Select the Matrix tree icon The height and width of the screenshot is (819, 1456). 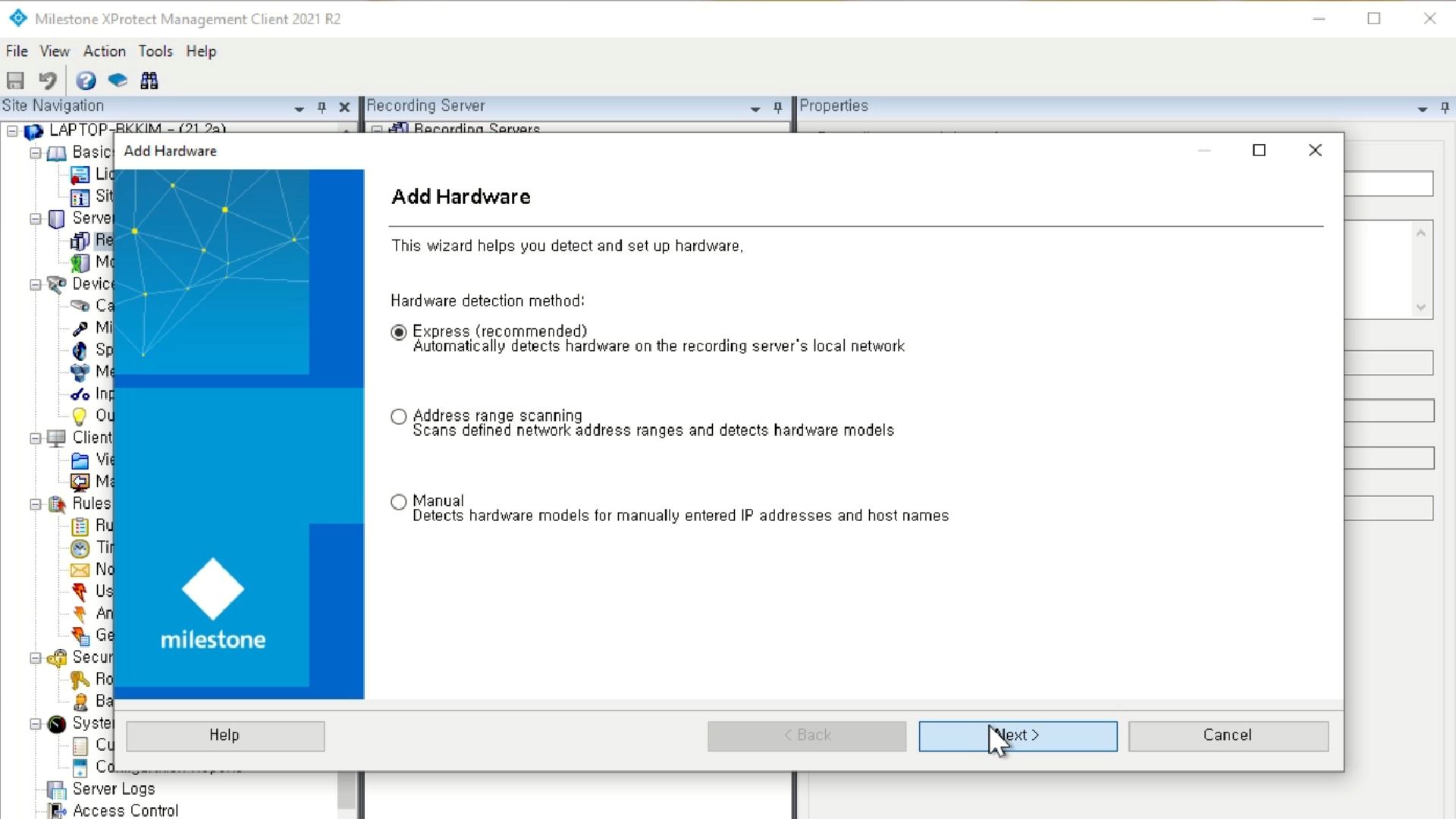pyautogui.click(x=80, y=482)
